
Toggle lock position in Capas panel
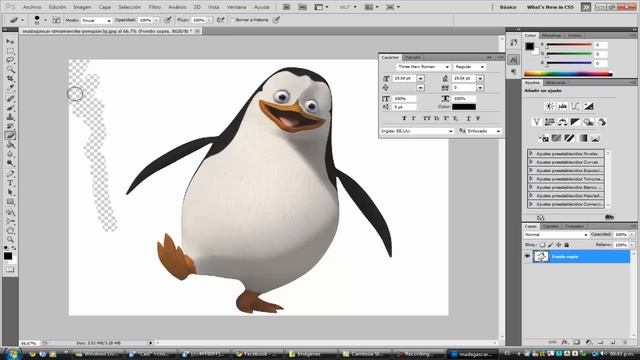click(558, 245)
